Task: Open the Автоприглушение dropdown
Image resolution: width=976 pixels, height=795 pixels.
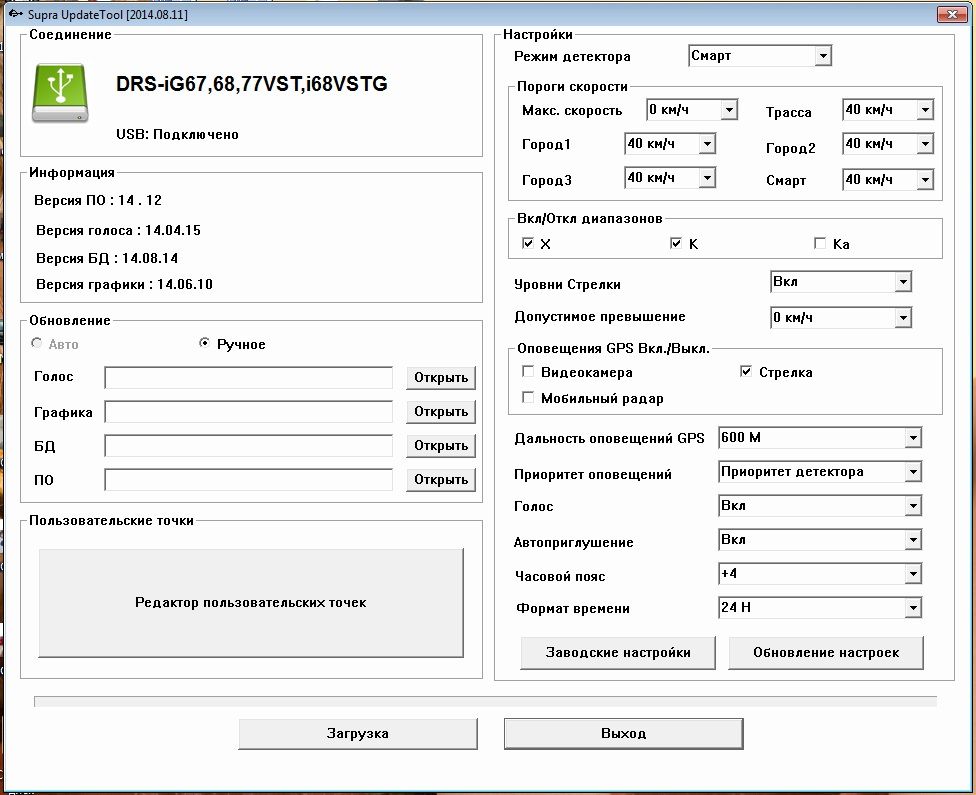Action: (x=820, y=540)
